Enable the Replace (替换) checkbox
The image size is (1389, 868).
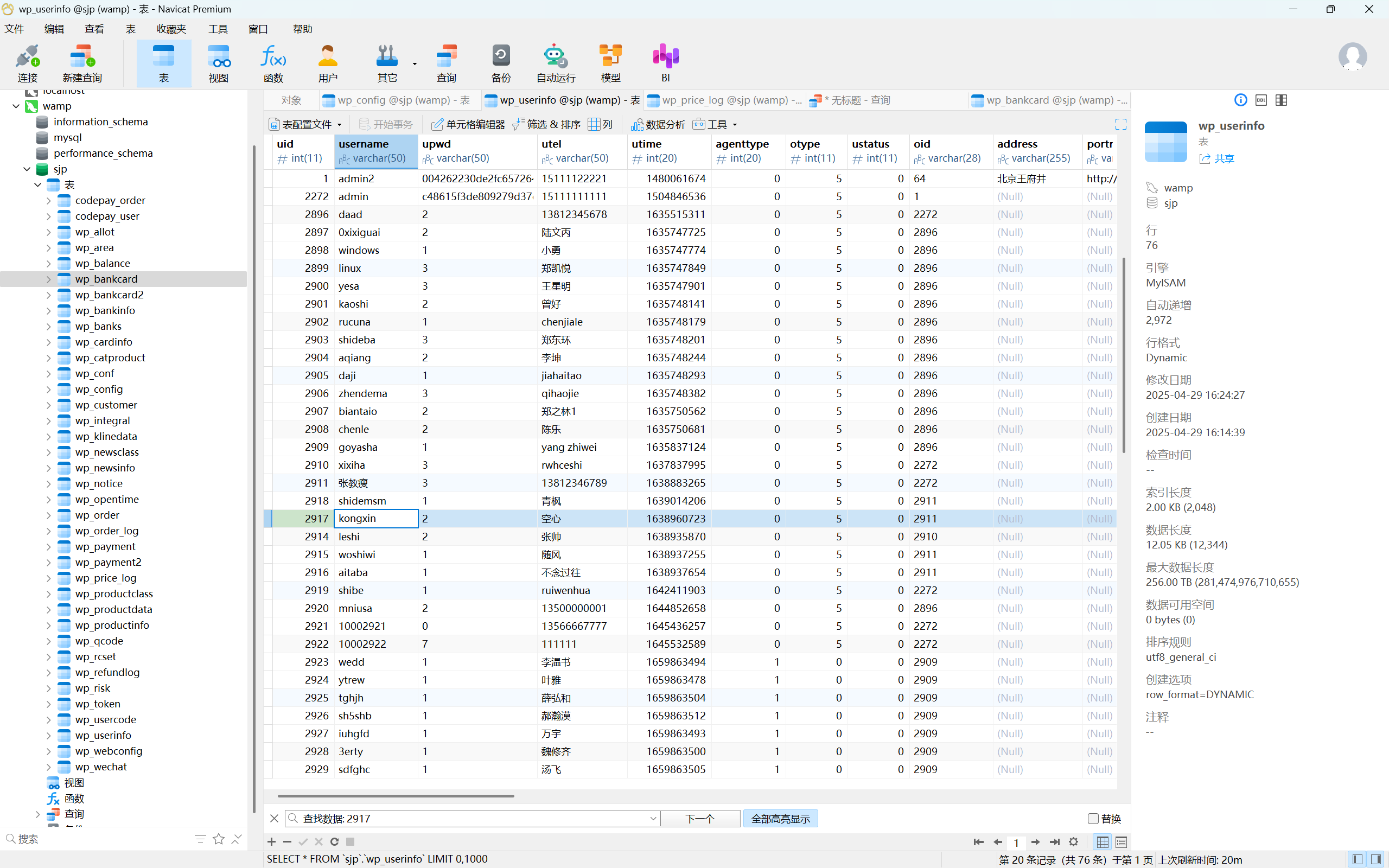(1093, 819)
